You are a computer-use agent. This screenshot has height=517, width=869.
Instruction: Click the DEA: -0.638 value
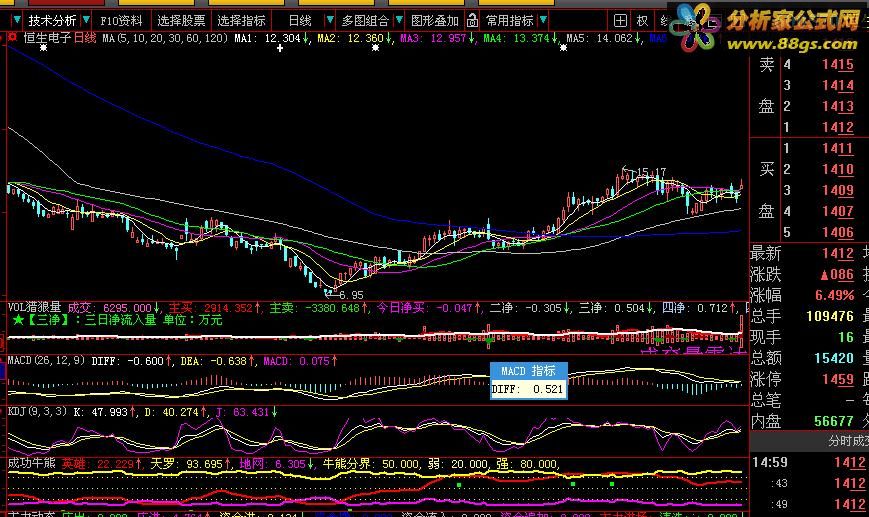pos(218,361)
